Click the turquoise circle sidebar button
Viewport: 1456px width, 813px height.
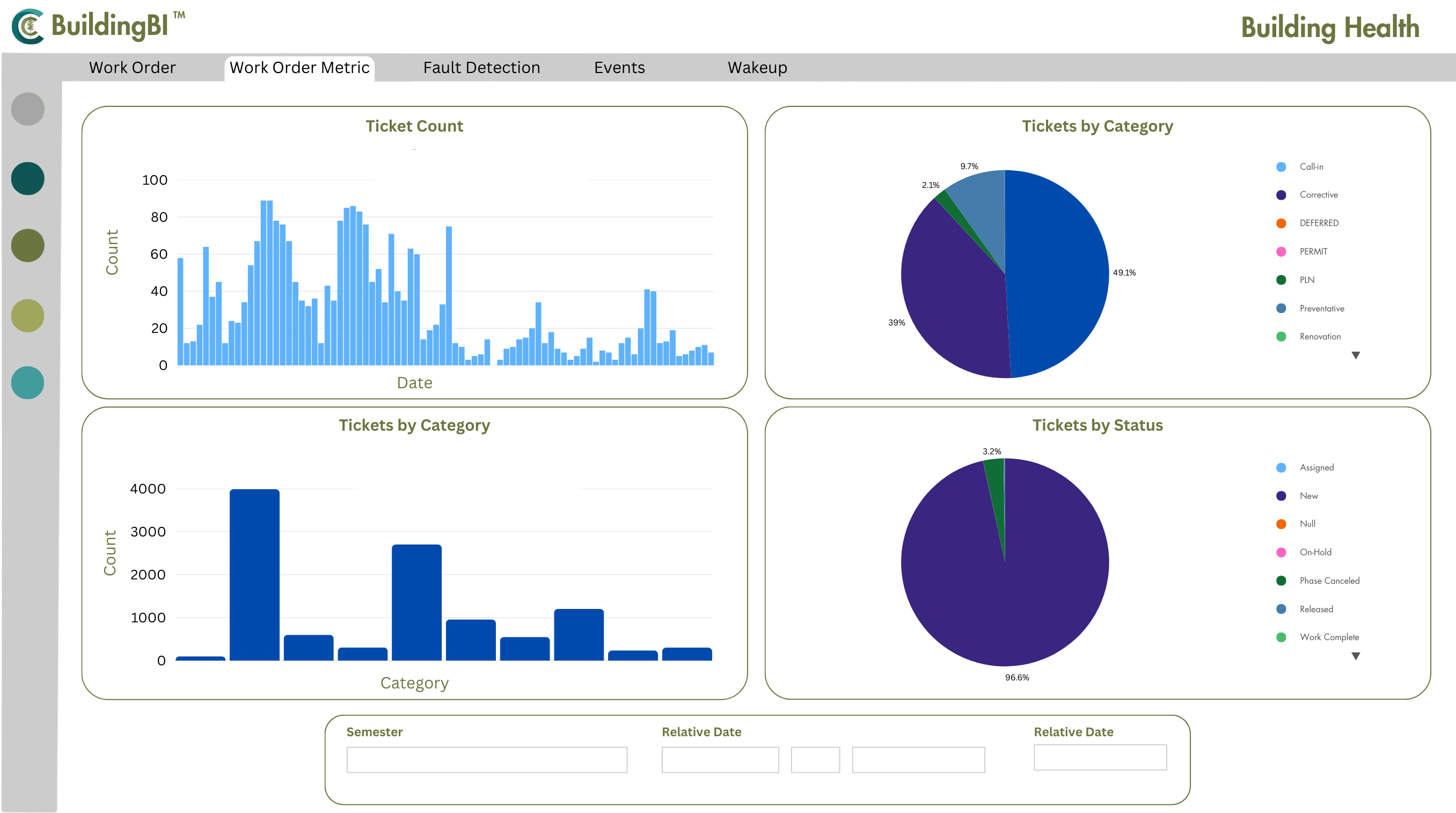(28, 383)
